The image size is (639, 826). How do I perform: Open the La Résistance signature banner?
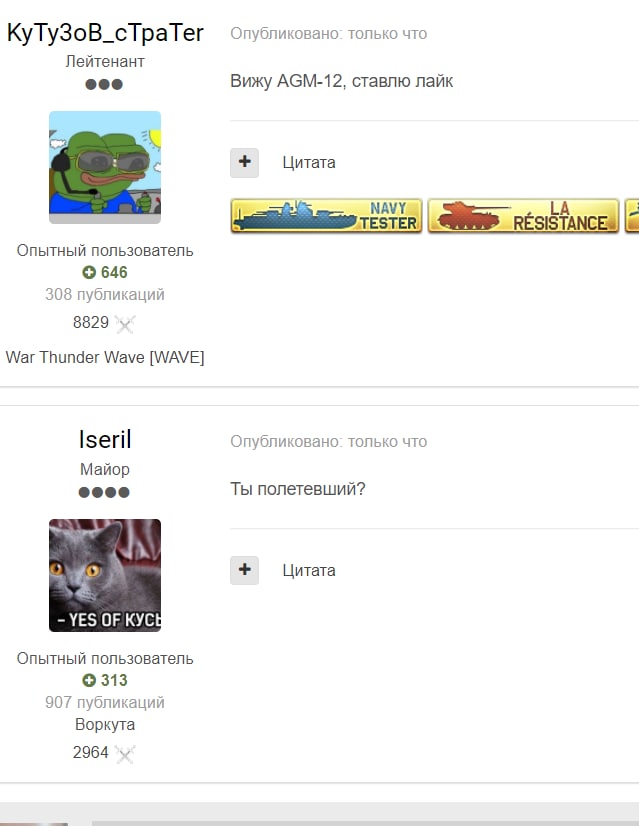[524, 215]
